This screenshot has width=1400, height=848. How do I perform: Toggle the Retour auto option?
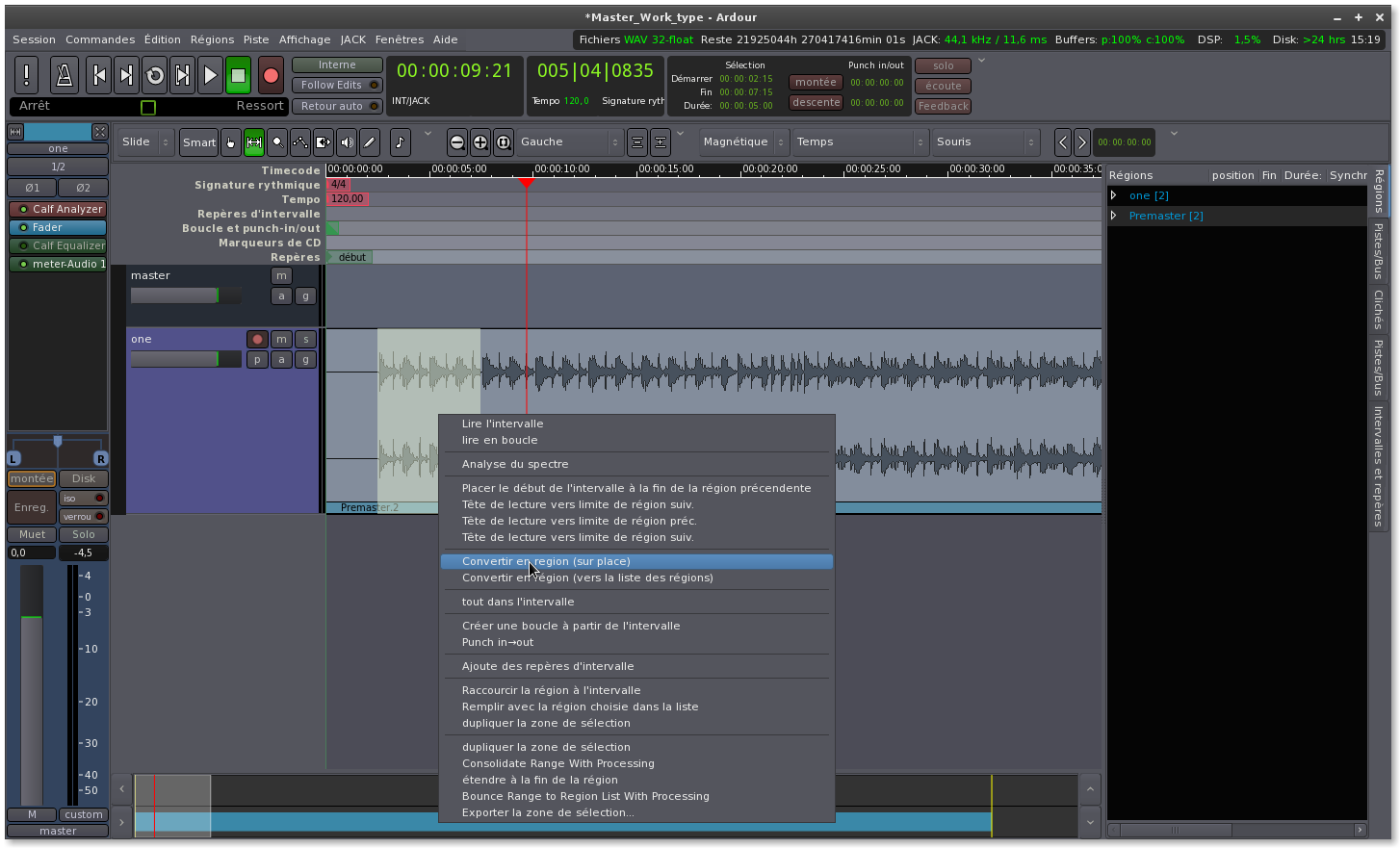[336, 107]
